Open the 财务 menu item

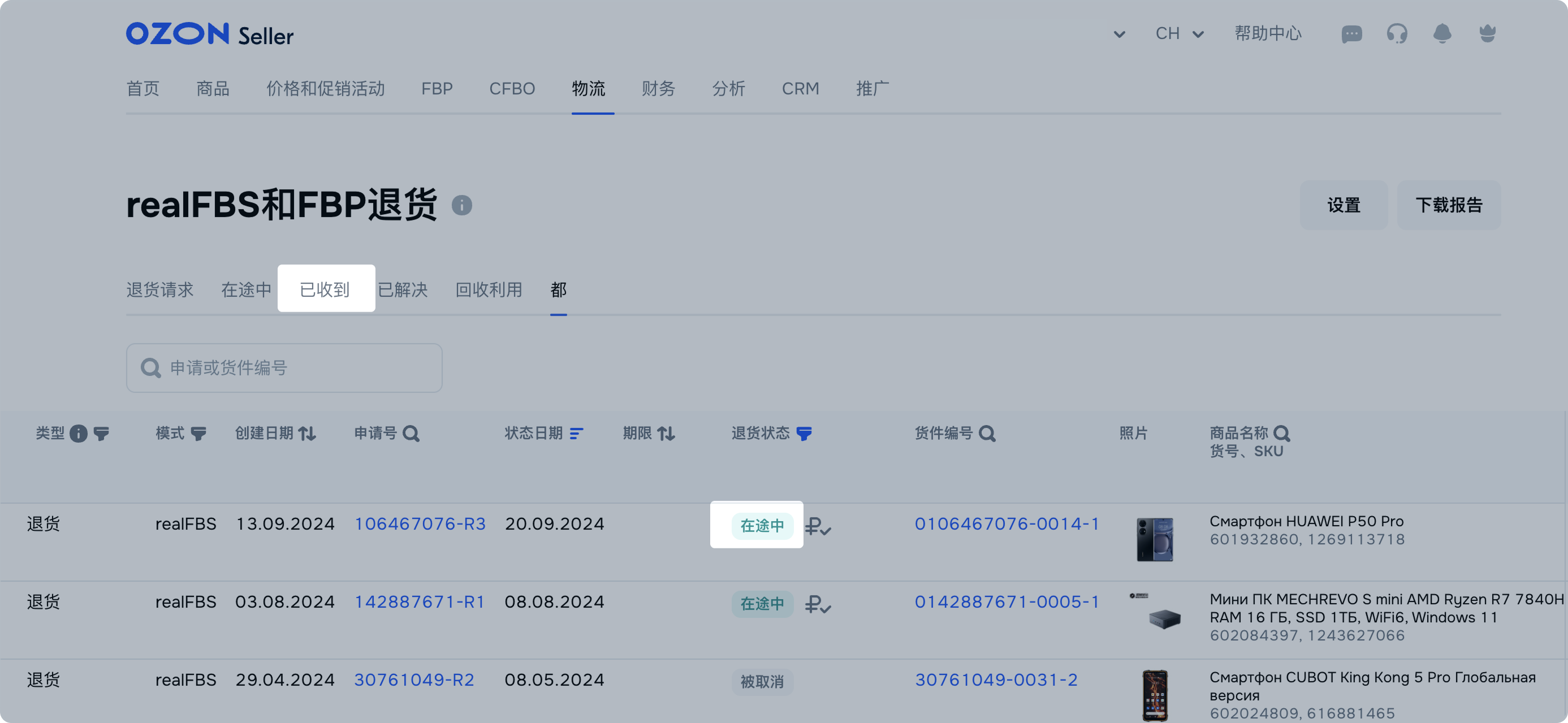pos(658,89)
